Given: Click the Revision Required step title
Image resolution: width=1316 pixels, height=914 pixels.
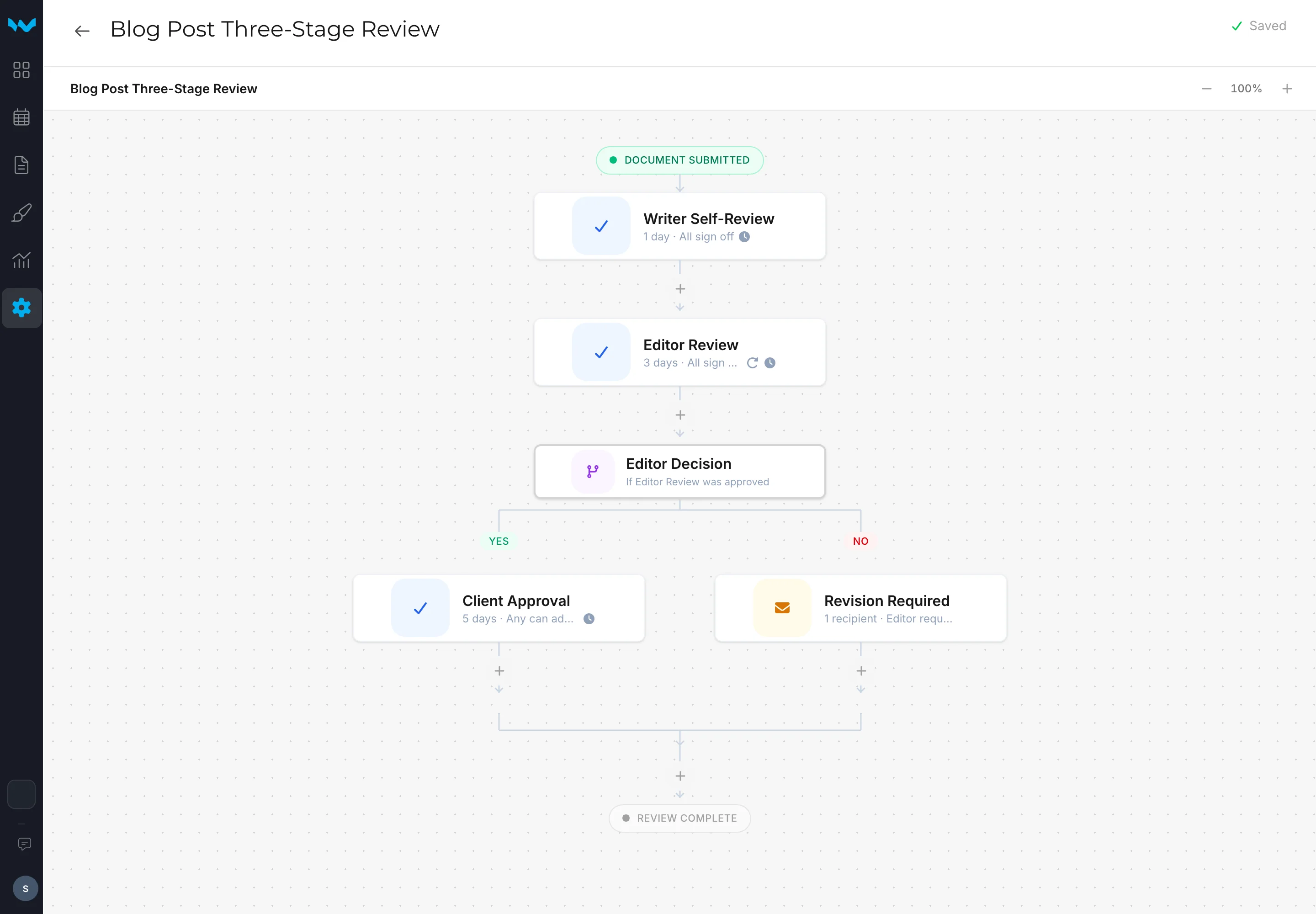Looking at the screenshot, I should click(x=886, y=601).
